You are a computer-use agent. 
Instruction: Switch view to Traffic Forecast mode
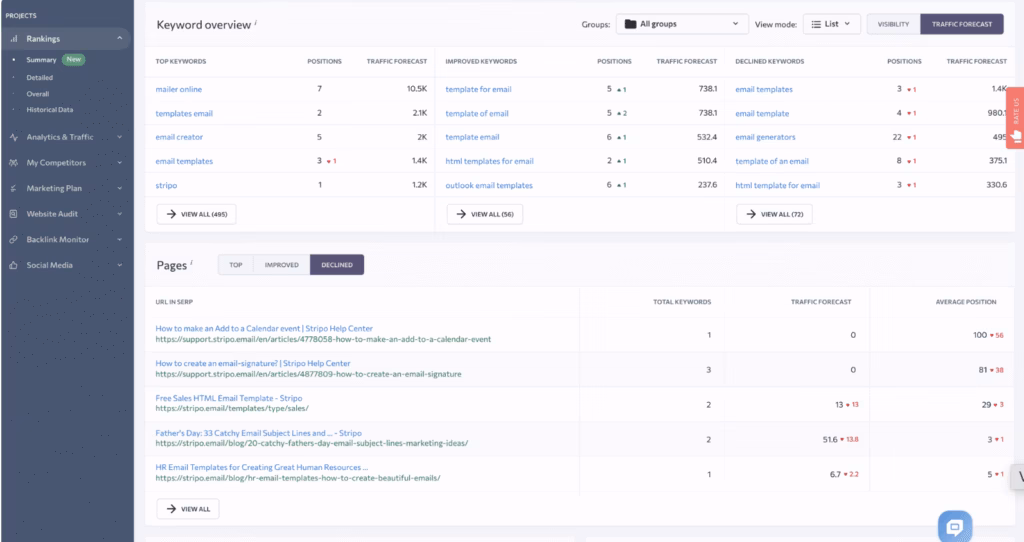962,24
